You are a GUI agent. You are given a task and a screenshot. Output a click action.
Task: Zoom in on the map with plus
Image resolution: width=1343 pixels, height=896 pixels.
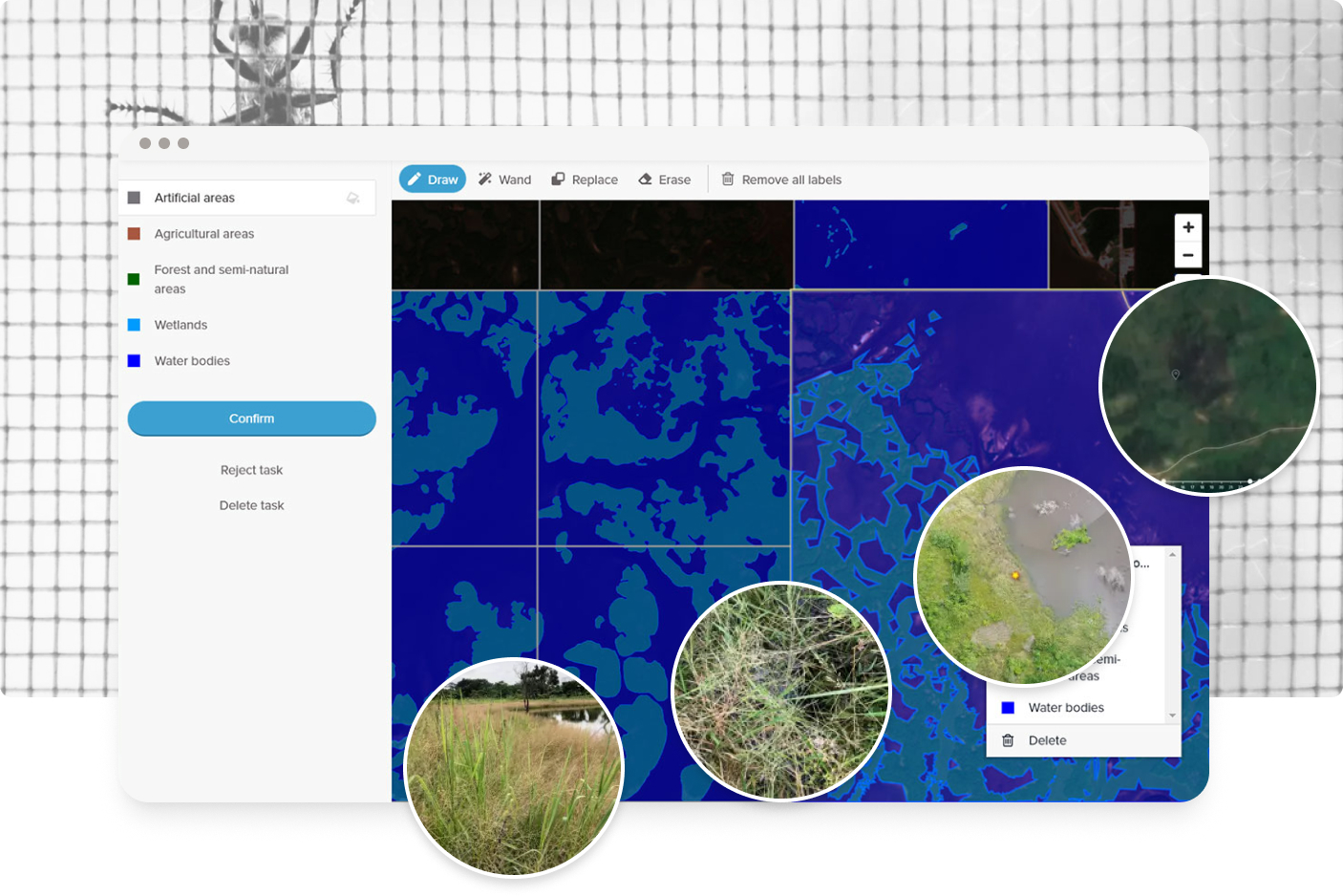pos(1188,227)
